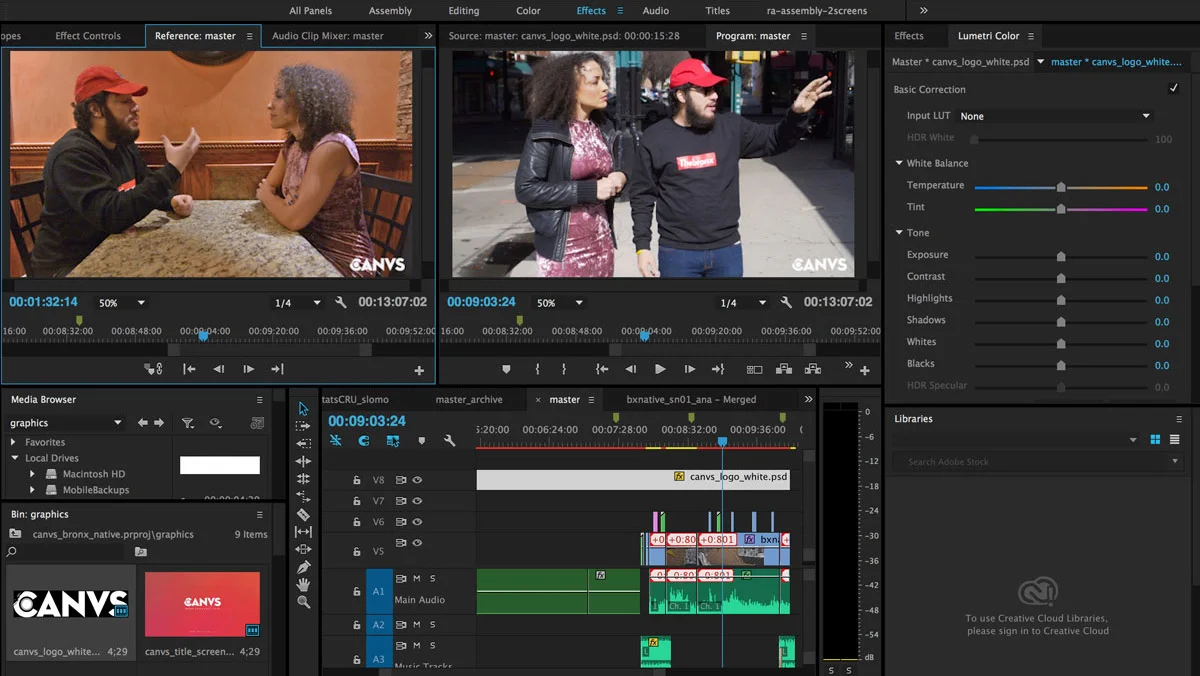Select the Selection arrow tool
Viewport: 1200px width, 676px height.
pos(304,409)
